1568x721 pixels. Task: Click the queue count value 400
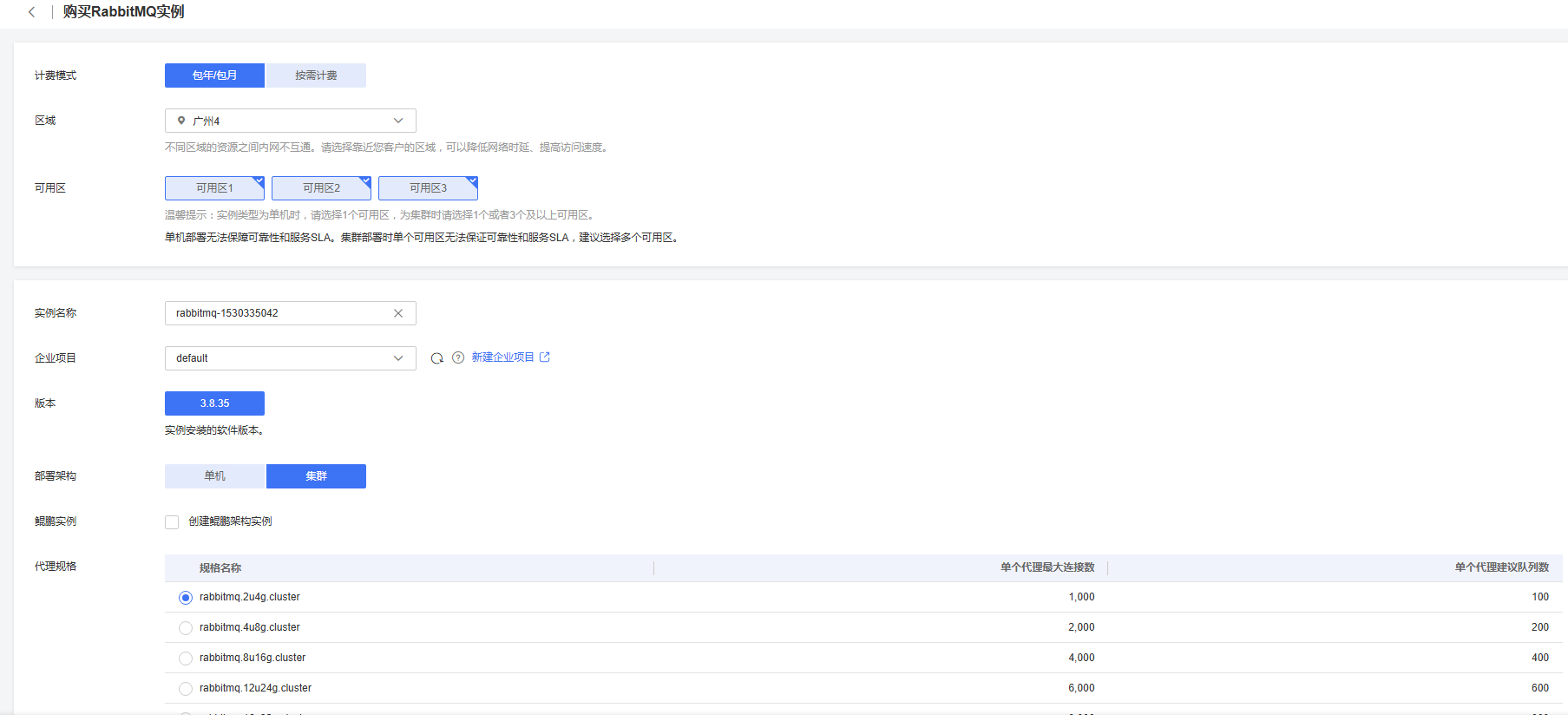coord(1540,658)
